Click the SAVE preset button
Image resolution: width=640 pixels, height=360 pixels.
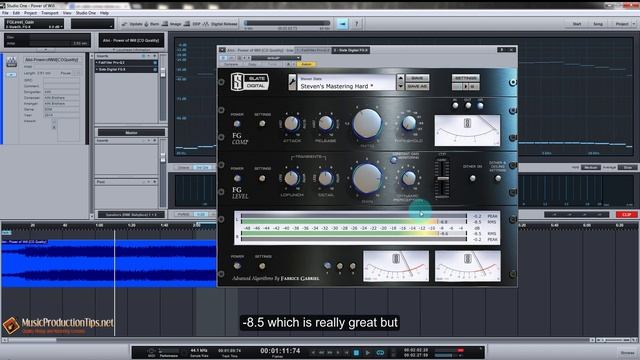coord(417,78)
